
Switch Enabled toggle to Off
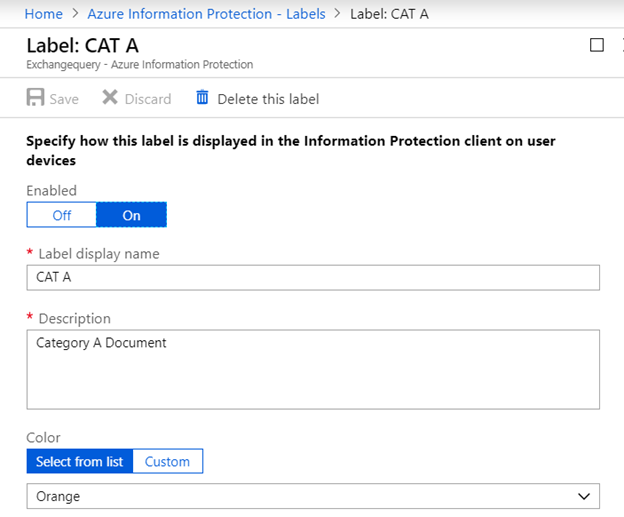[62, 215]
